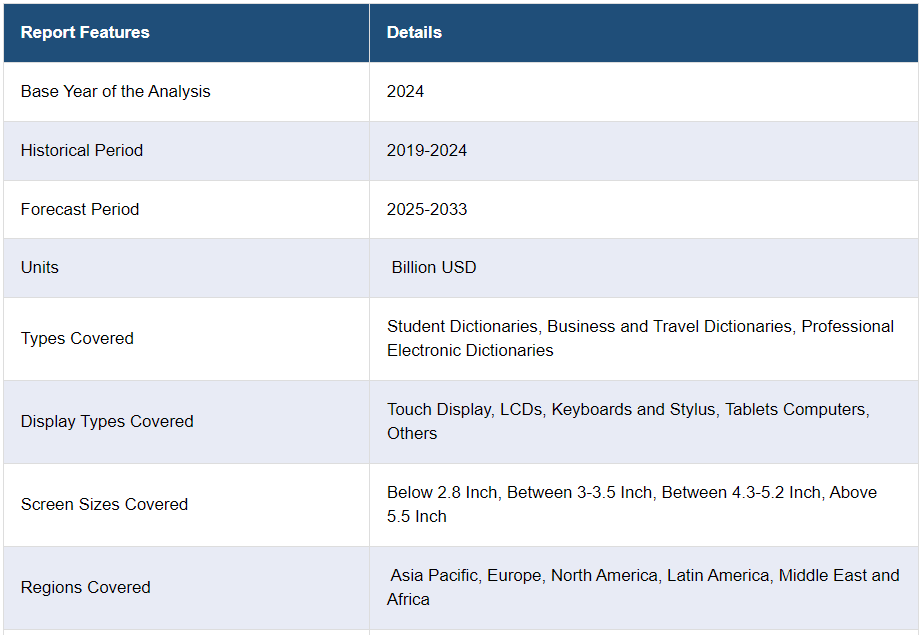Click the 2025-2033 forecast value

coord(427,210)
